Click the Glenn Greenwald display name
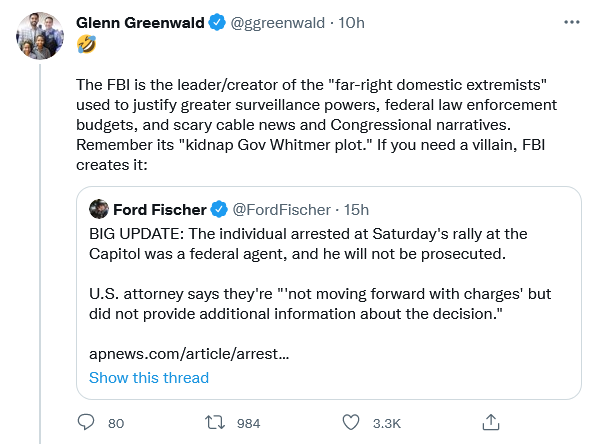 pos(140,23)
